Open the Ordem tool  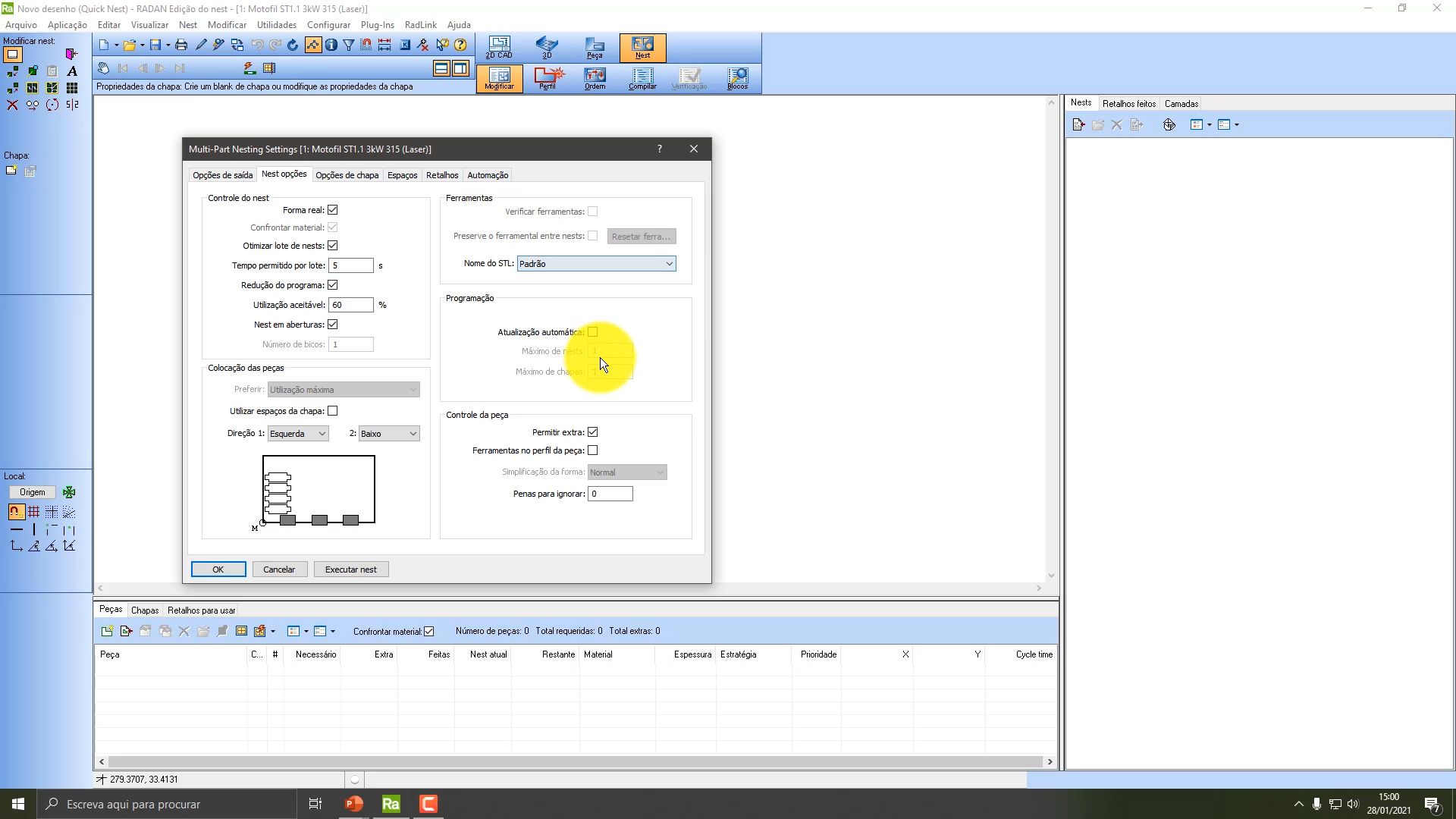coord(595,78)
